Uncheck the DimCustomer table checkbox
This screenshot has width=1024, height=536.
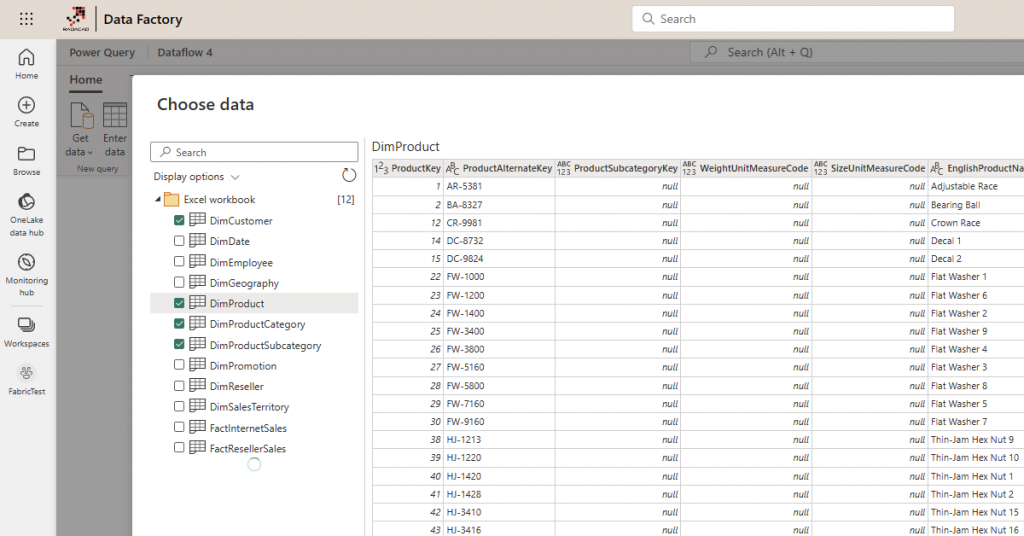pos(179,221)
